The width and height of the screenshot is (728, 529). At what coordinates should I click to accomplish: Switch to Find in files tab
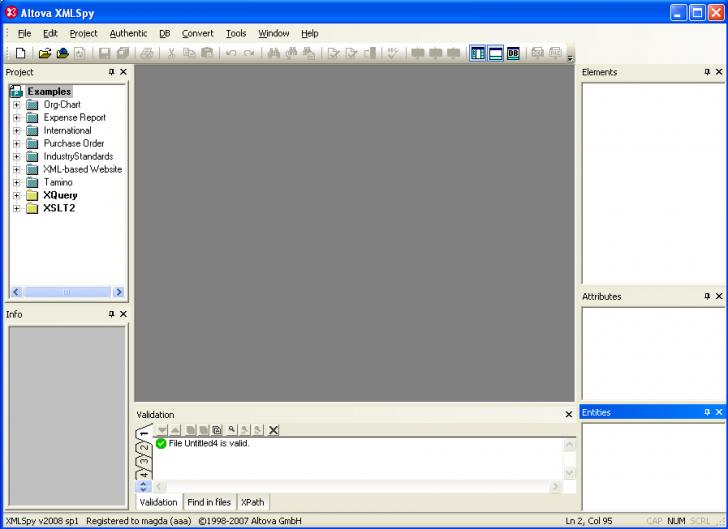click(x=209, y=502)
